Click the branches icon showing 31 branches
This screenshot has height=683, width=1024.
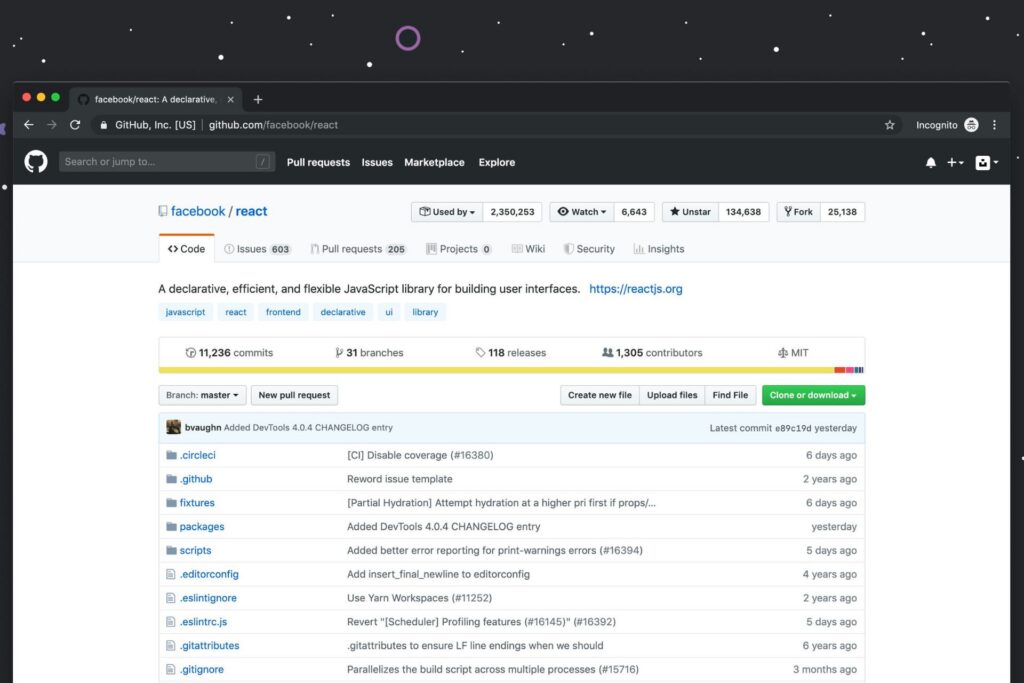341,352
